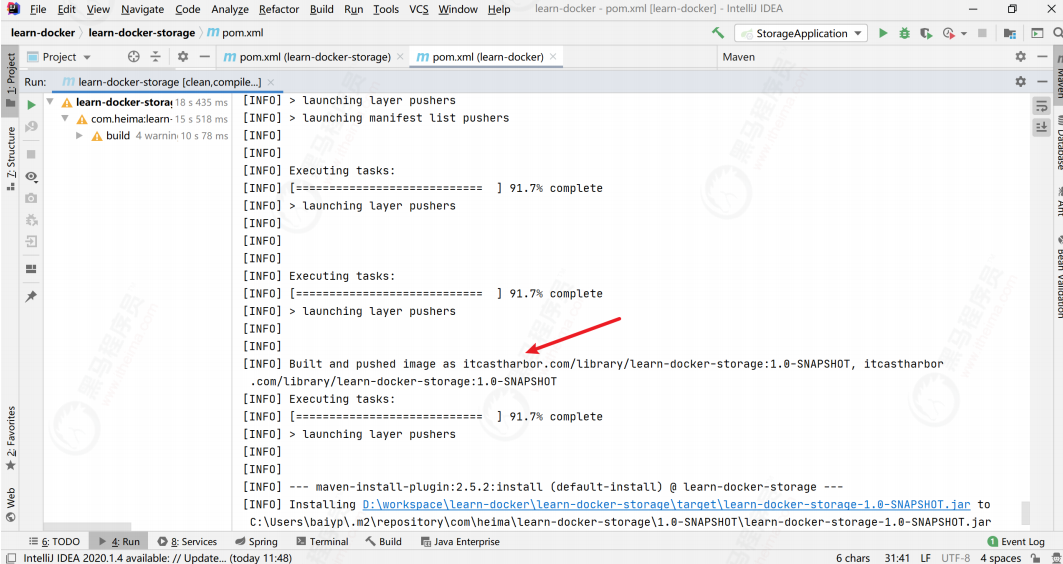Click the learn-docker breadcrumb

[43, 33]
